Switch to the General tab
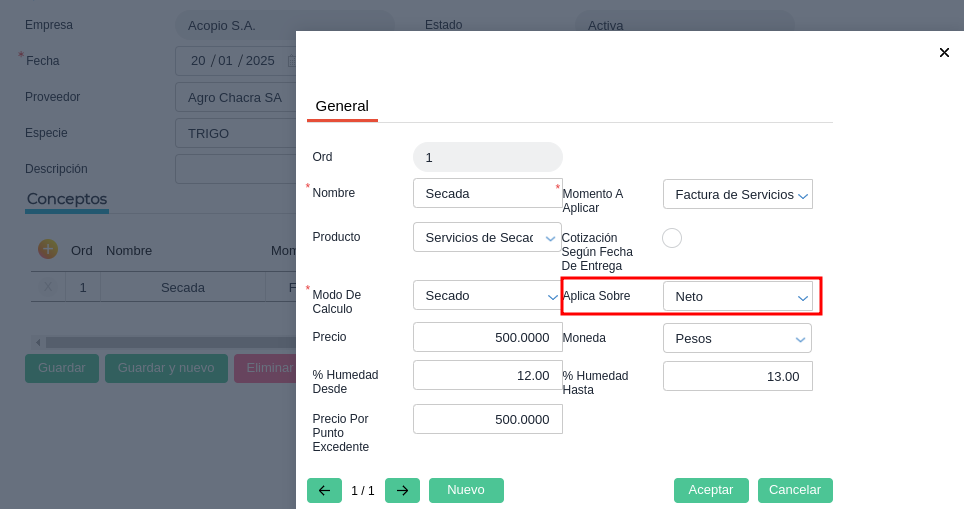This screenshot has height=509, width=964. (x=342, y=106)
